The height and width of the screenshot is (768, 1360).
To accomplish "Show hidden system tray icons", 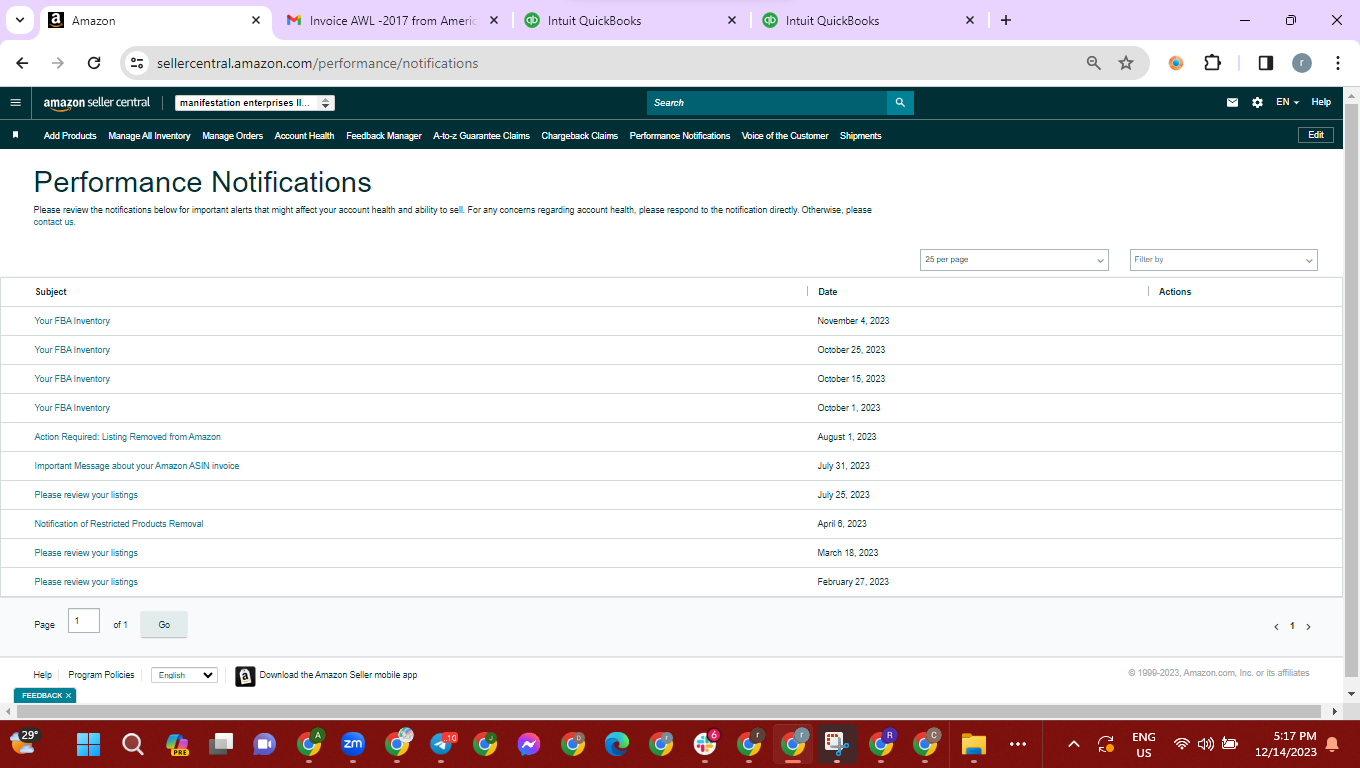I will click(1074, 744).
